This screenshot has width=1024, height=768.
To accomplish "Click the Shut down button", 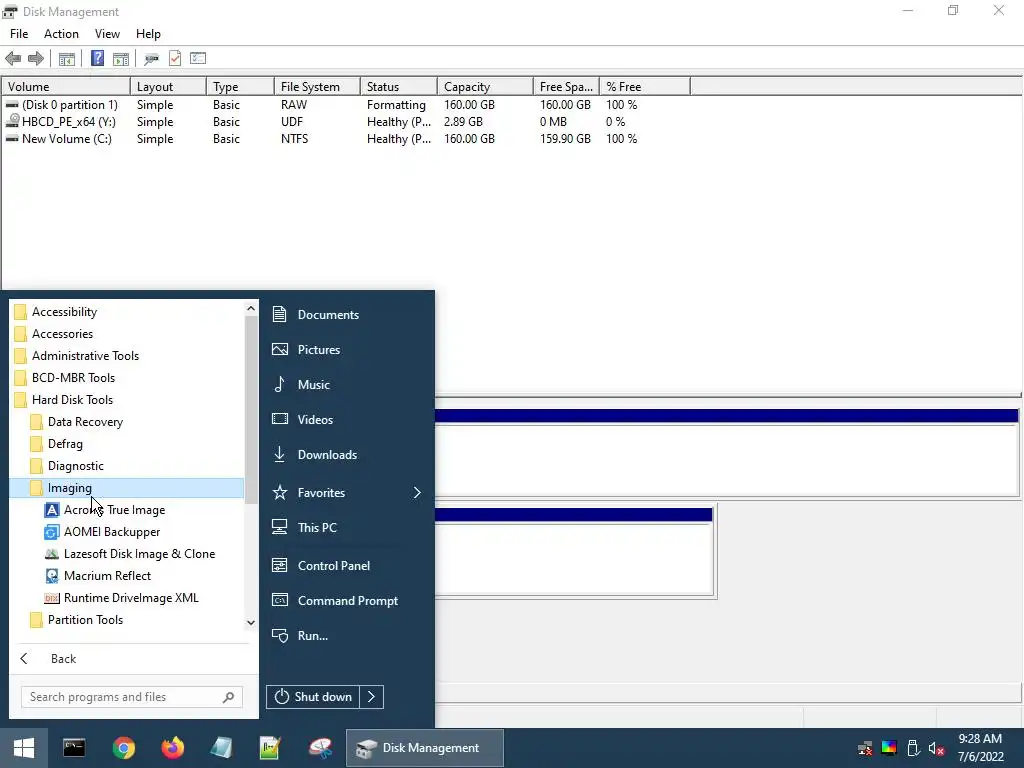I will pos(313,697).
